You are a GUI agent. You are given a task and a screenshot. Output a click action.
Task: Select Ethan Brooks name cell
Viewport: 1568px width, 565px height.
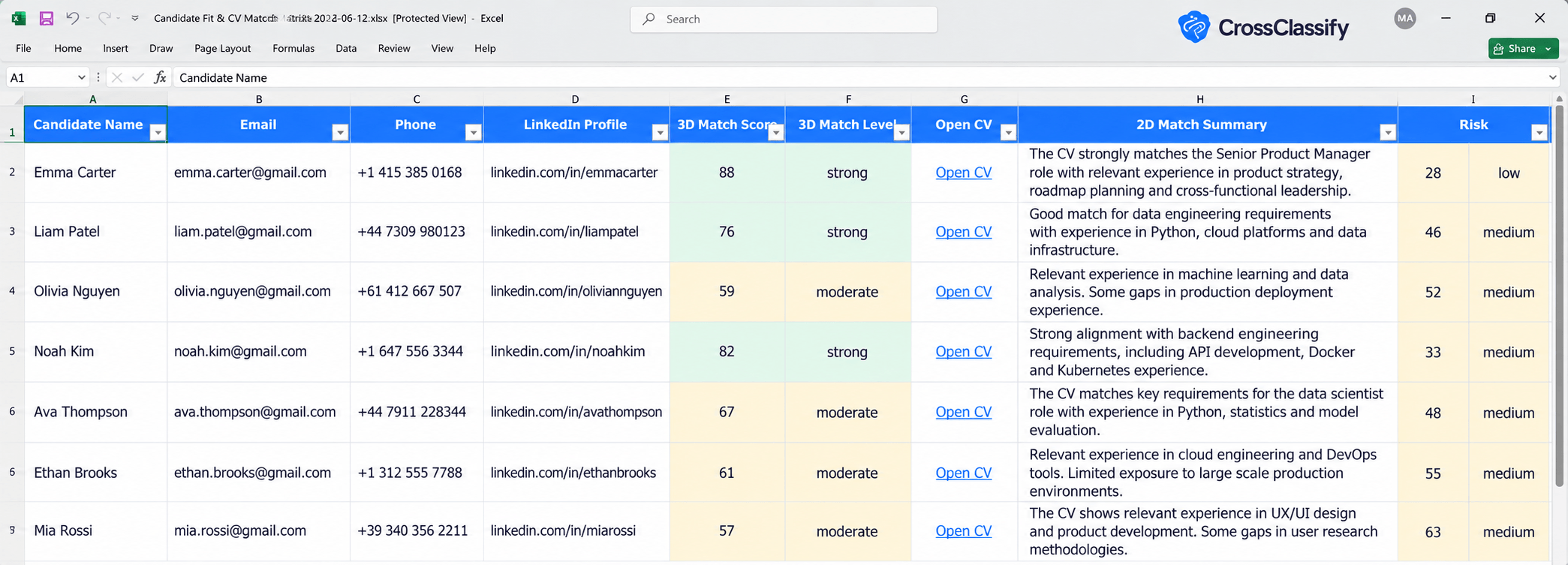(95, 473)
